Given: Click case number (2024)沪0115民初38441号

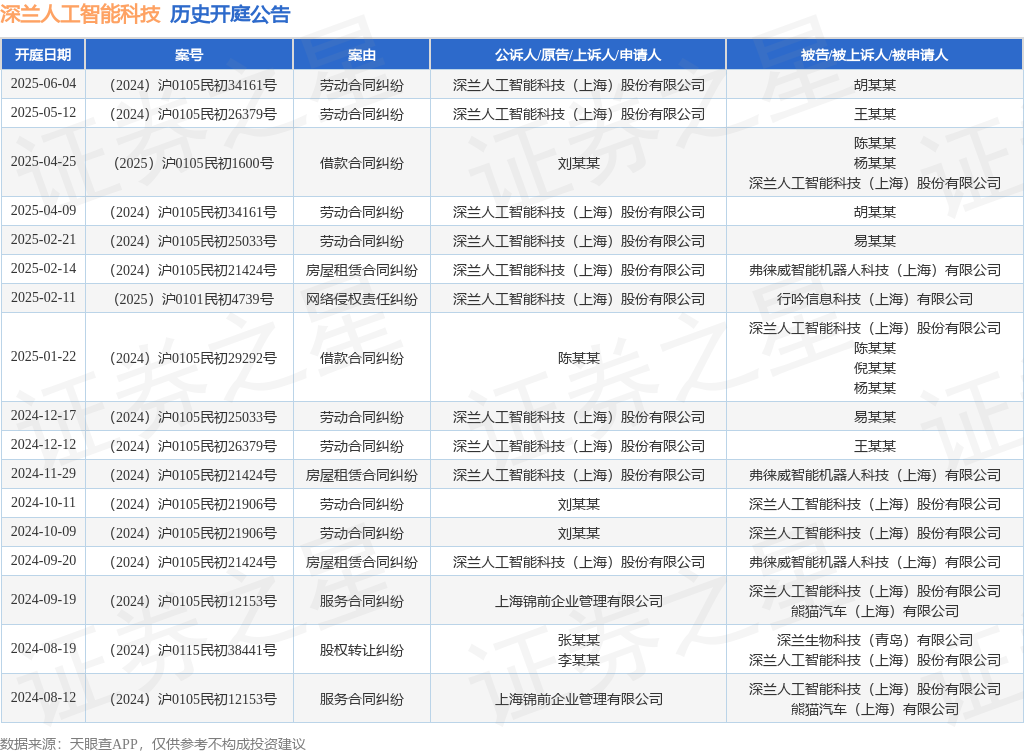Looking at the screenshot, I should [x=189, y=650].
